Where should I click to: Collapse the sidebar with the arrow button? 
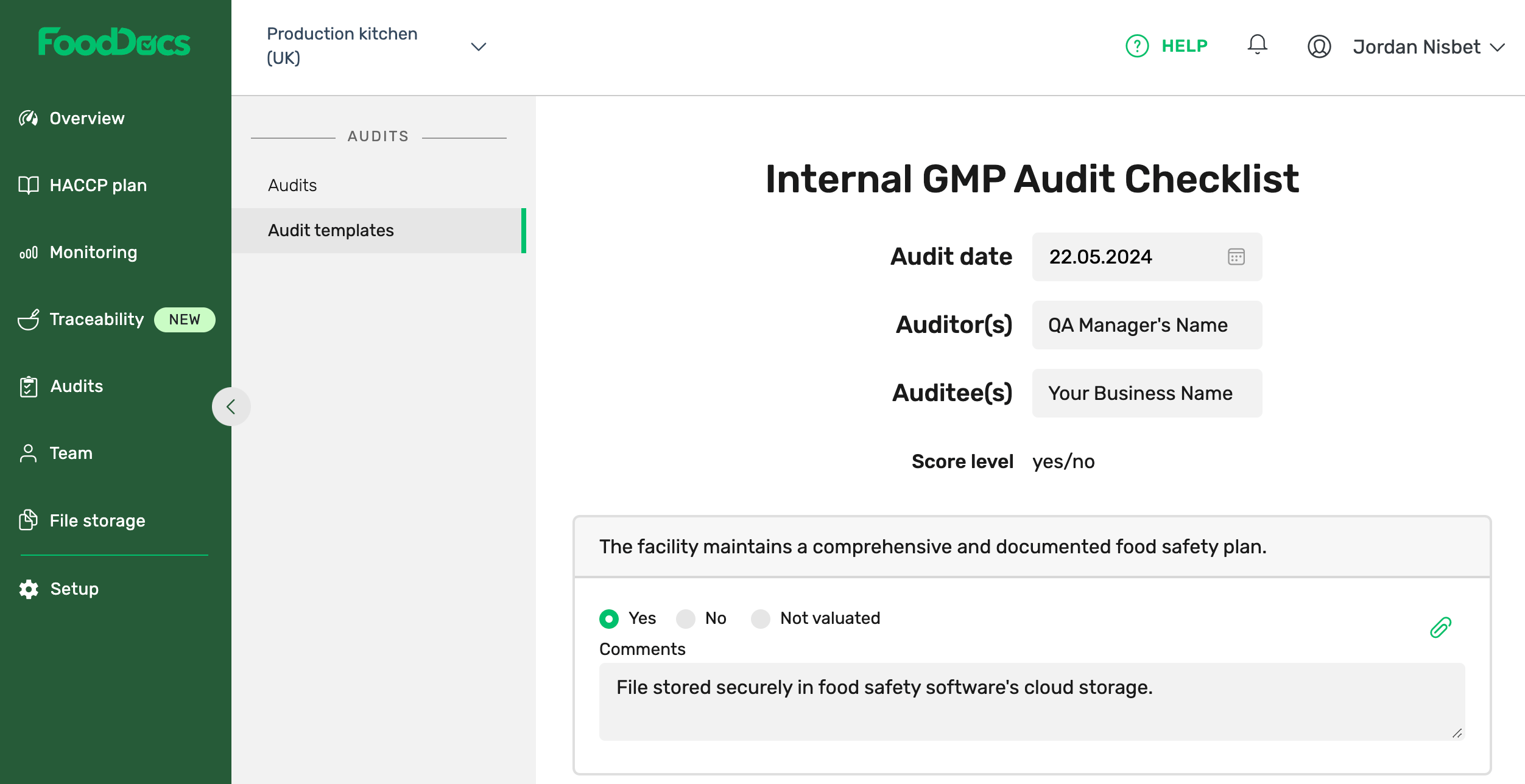[231, 407]
